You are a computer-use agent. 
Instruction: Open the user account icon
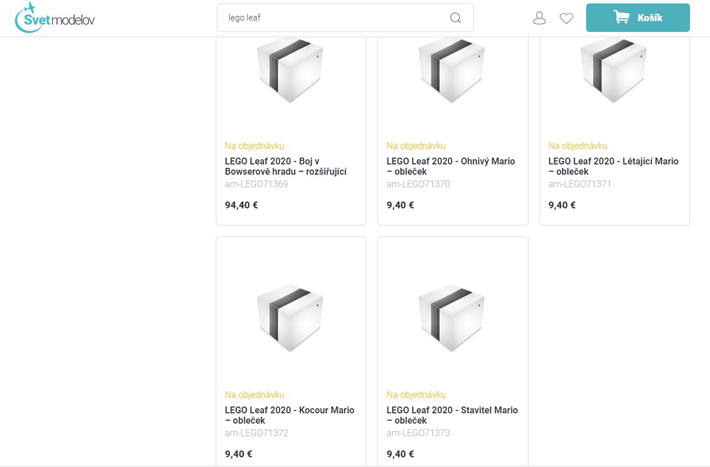point(539,18)
